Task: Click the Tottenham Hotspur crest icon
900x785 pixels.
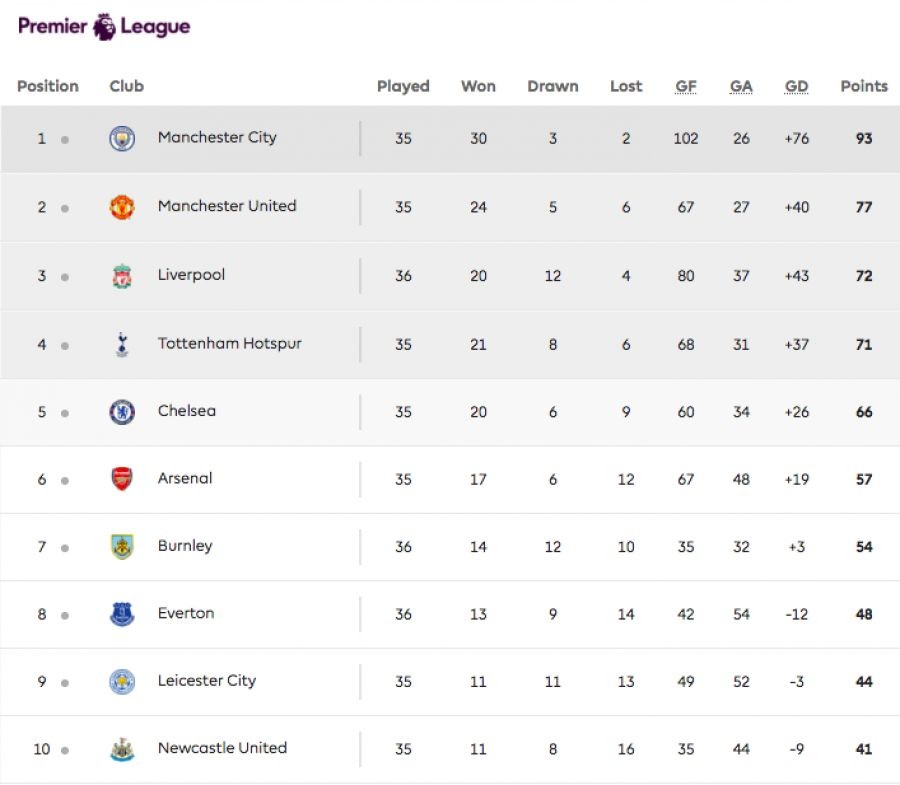Action: (122, 345)
